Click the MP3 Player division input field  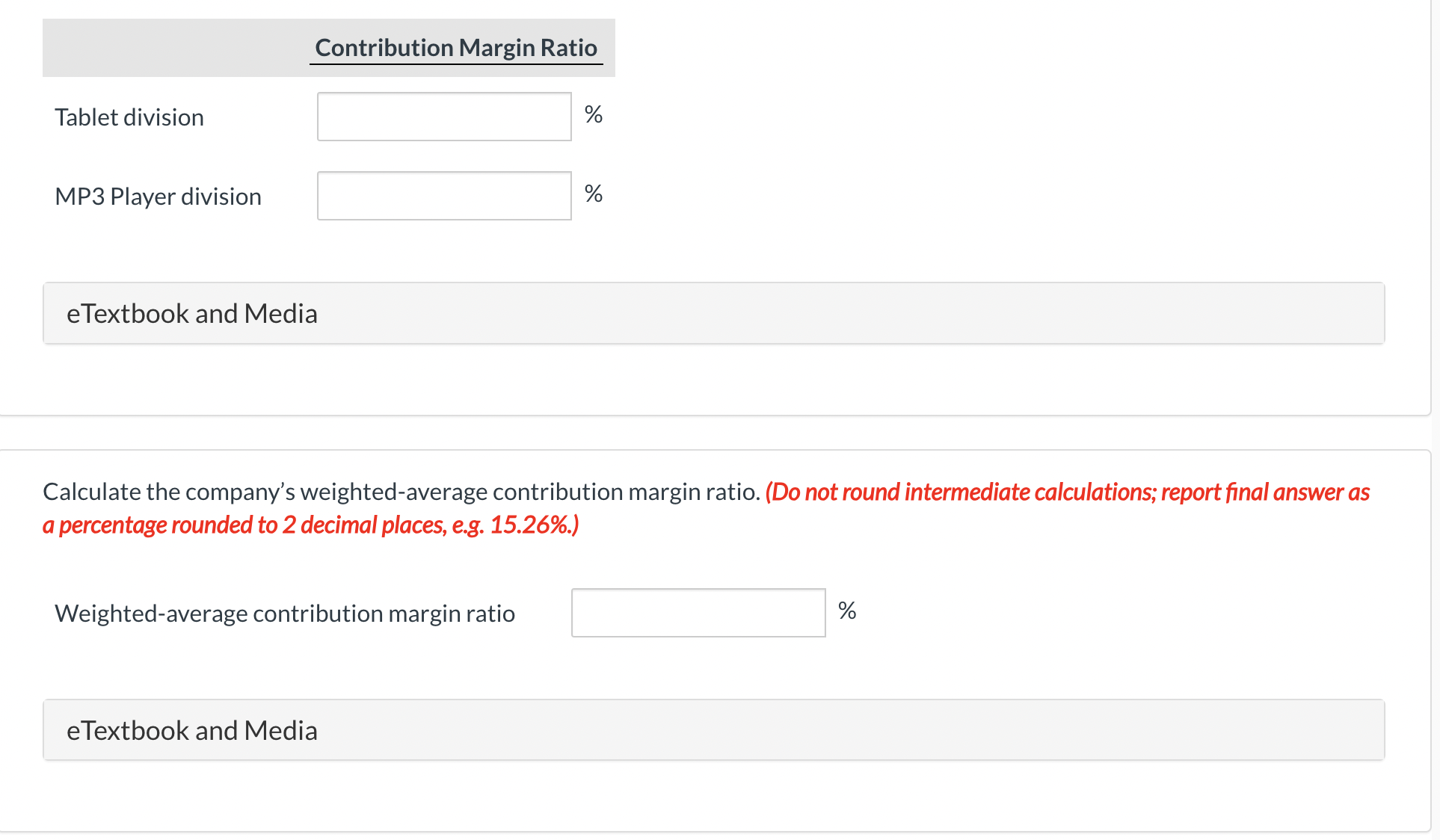[x=443, y=195]
